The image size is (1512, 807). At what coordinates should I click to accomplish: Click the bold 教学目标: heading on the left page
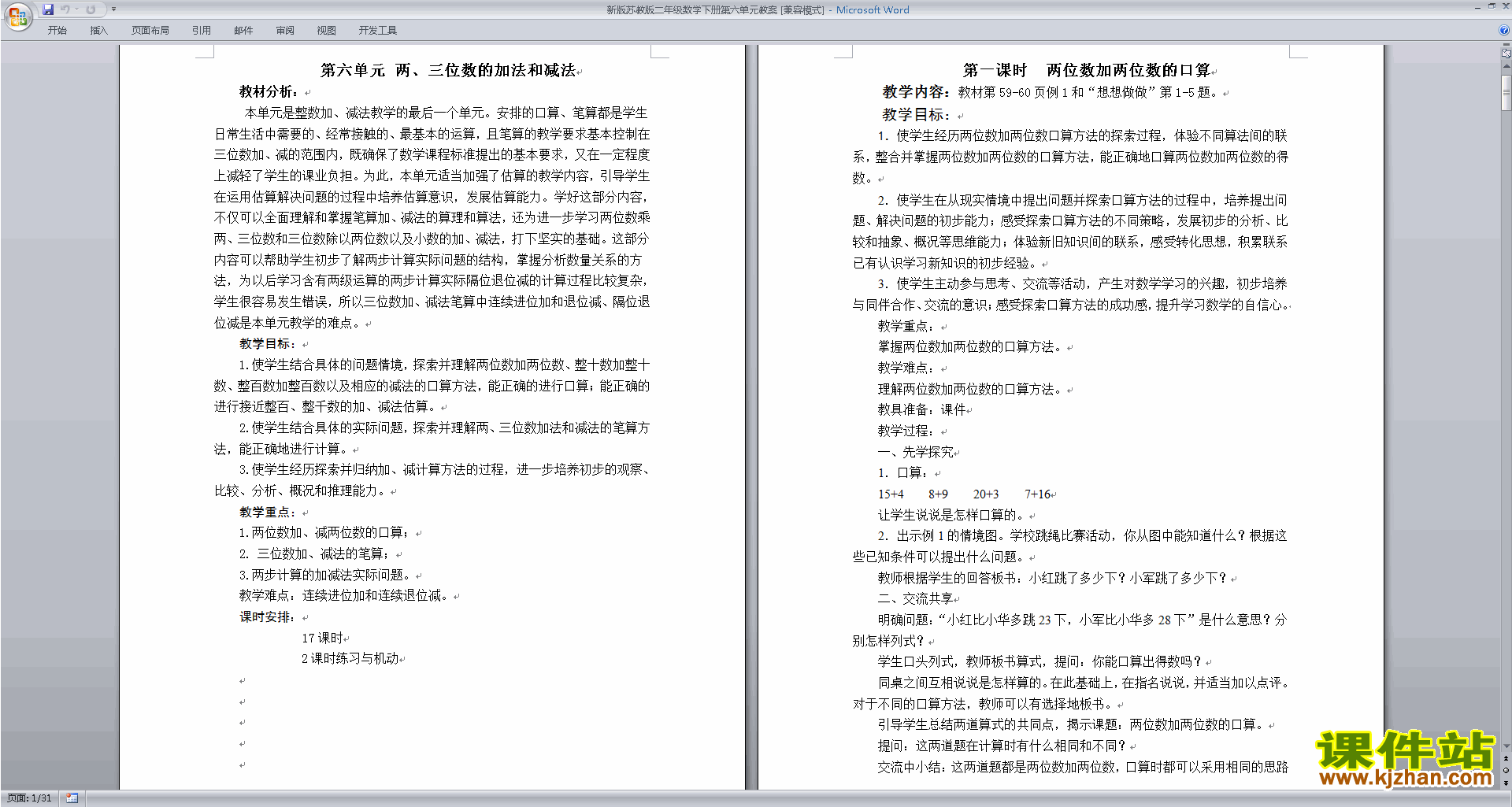coord(268,343)
